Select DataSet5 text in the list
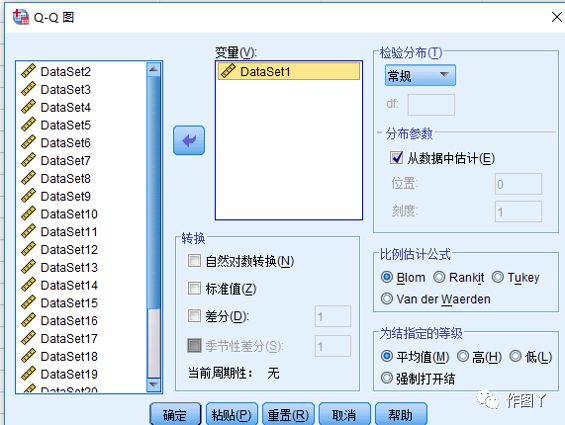 click(66, 125)
